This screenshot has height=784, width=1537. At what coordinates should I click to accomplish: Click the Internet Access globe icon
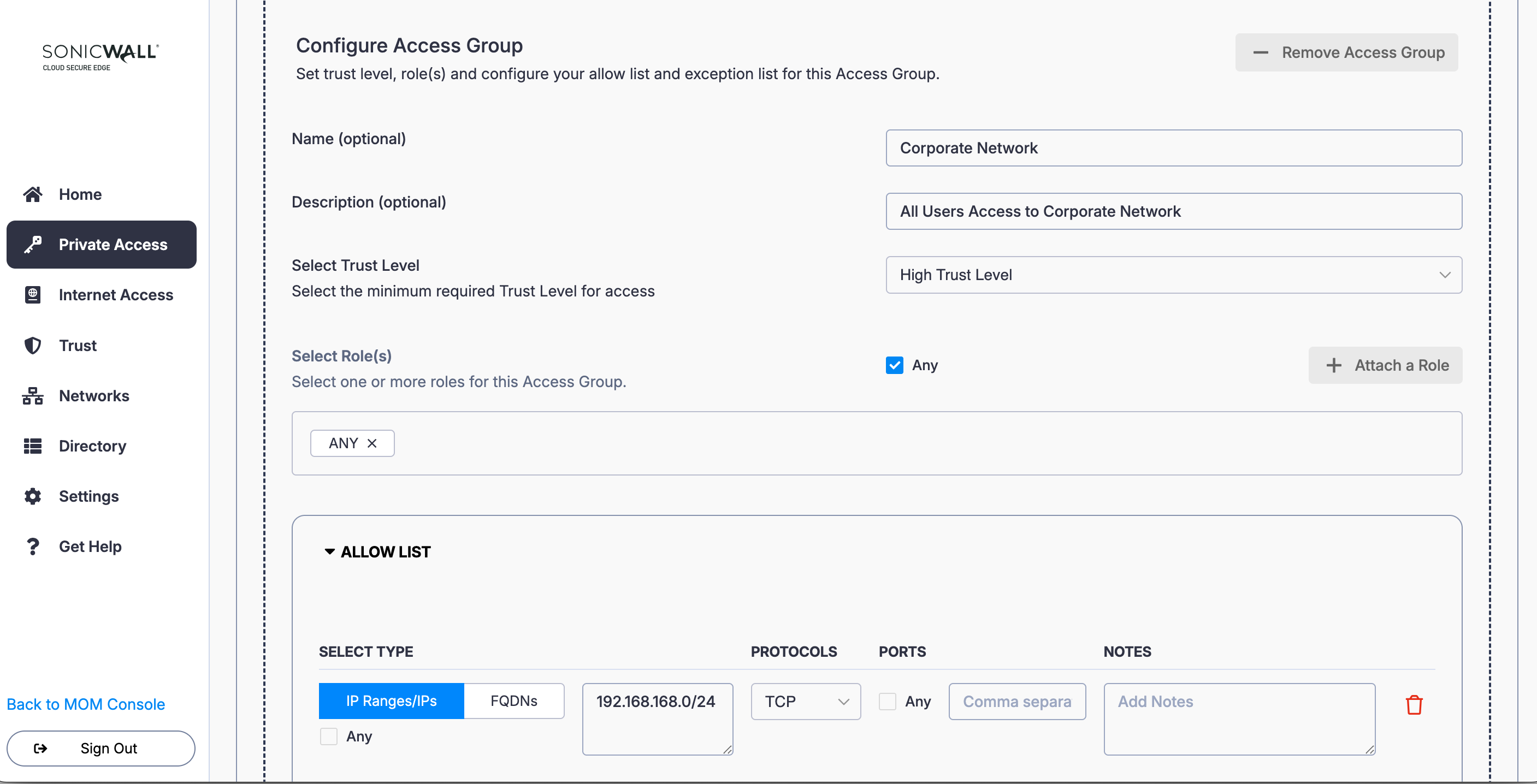[33, 294]
